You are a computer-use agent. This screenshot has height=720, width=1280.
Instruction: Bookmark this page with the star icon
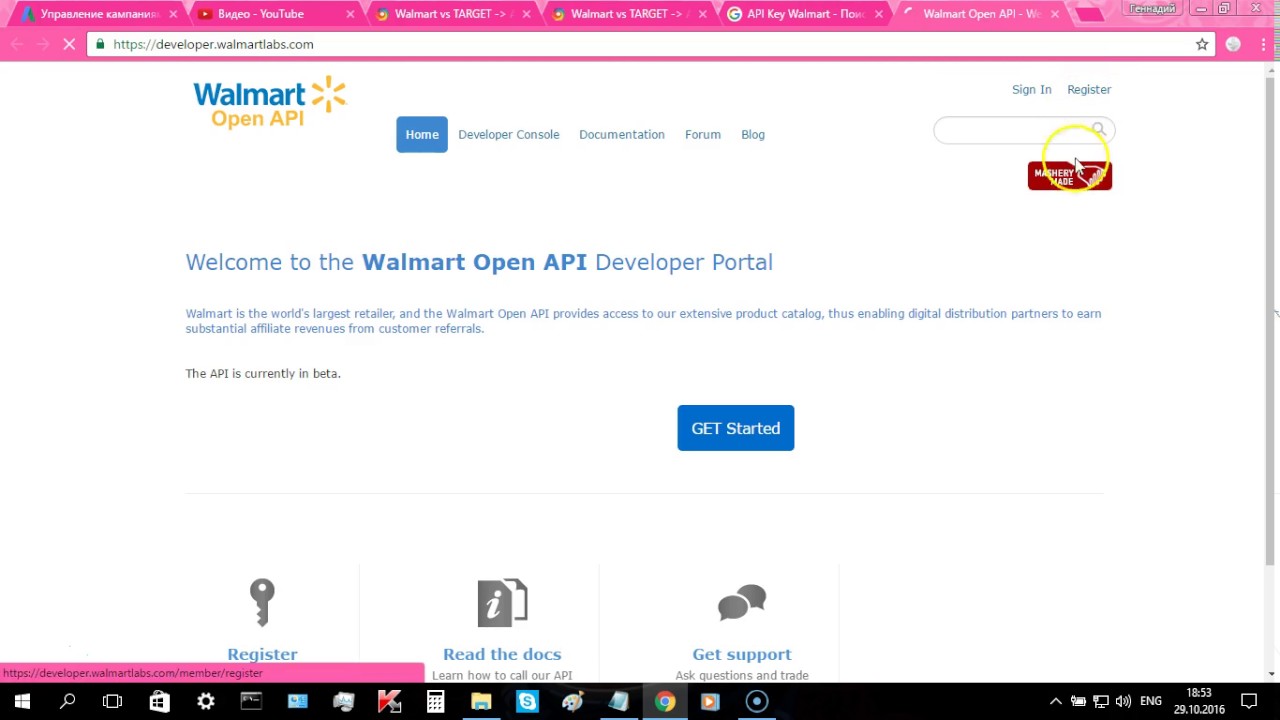pos(1202,44)
